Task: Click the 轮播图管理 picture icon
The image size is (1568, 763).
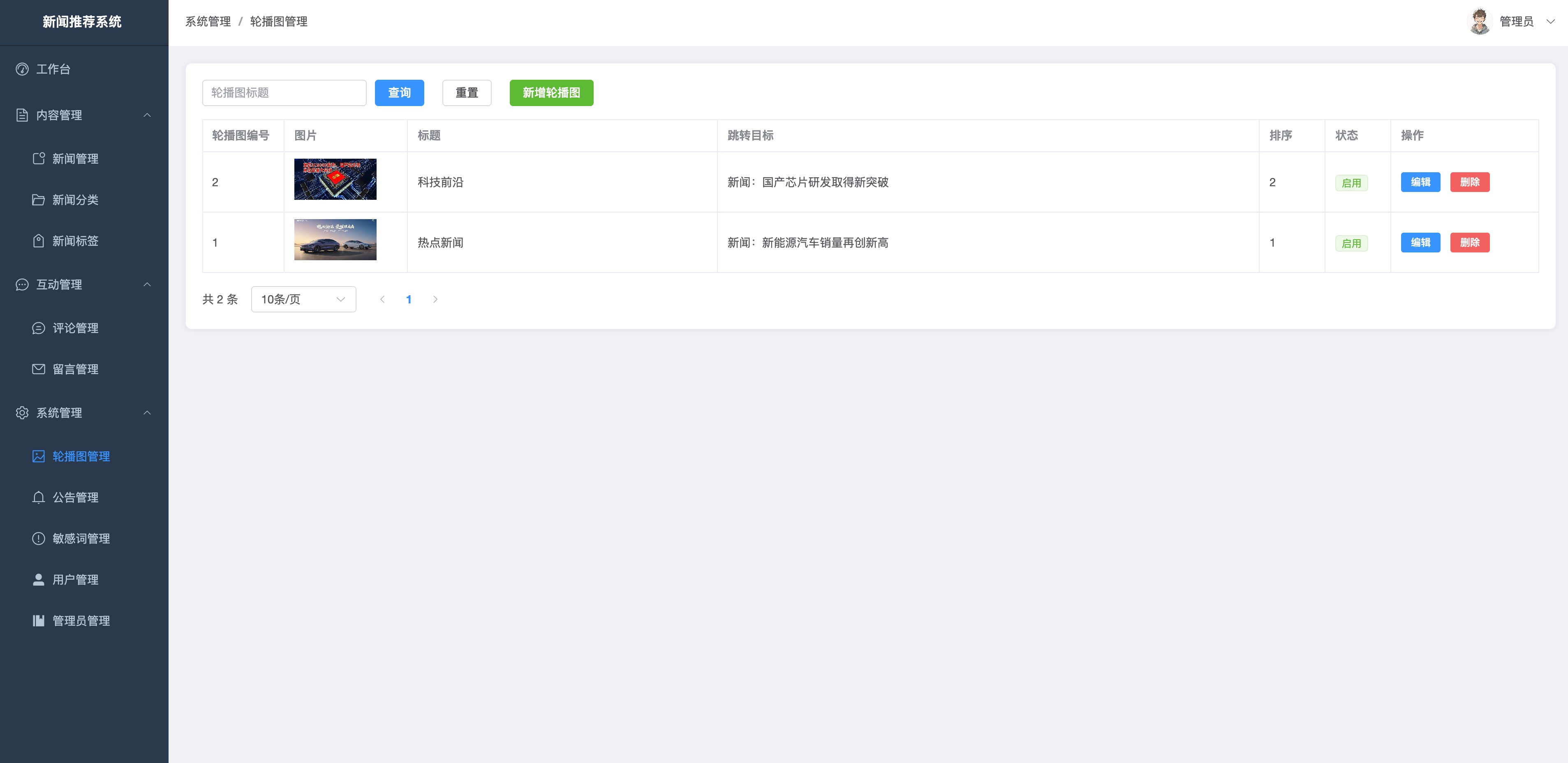Action: pos(38,456)
